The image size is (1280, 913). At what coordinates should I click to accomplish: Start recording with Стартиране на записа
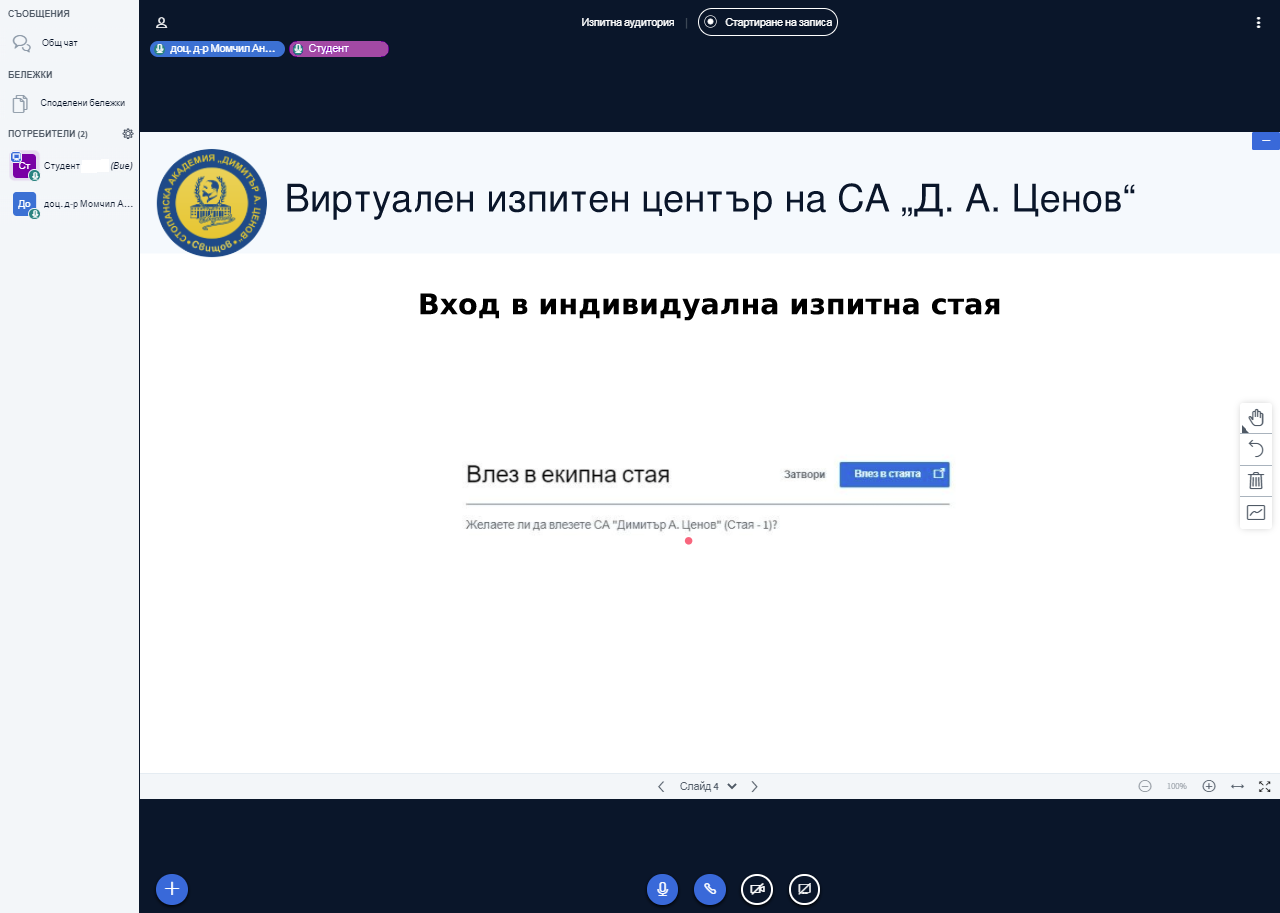767,22
